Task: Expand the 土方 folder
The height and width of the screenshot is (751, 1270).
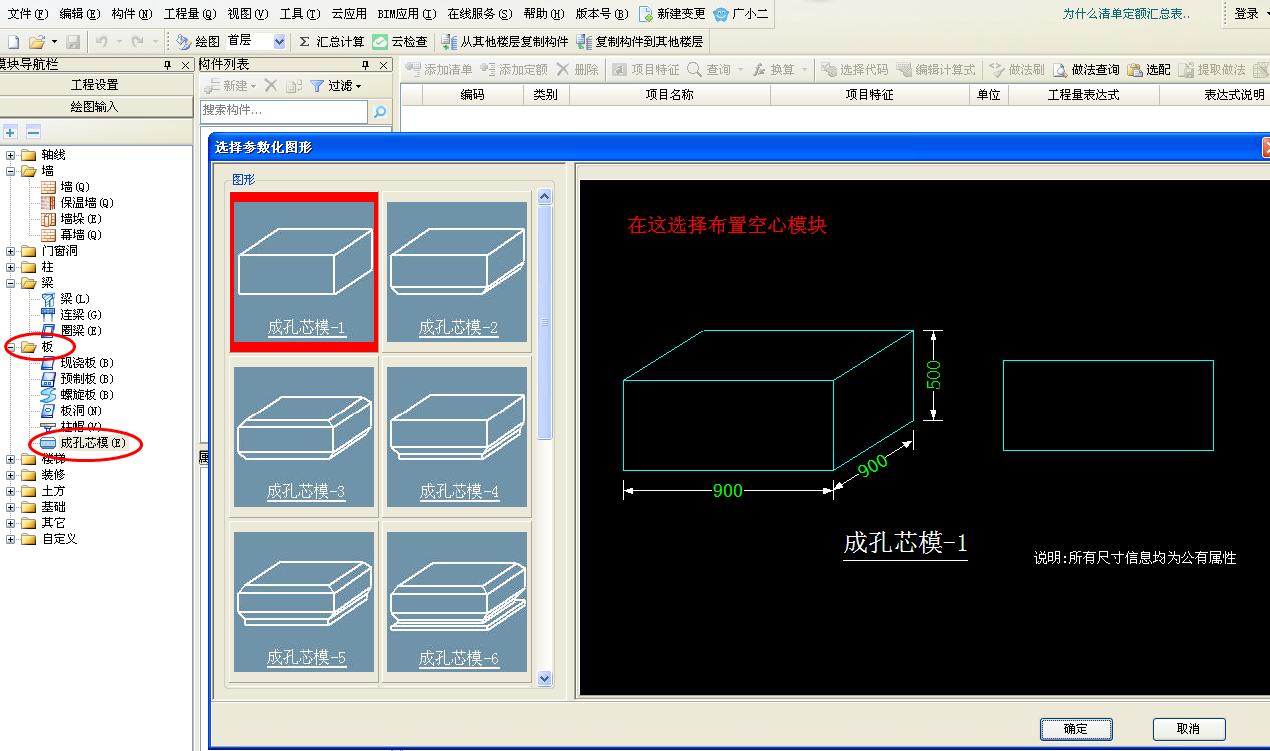Action: 11,491
